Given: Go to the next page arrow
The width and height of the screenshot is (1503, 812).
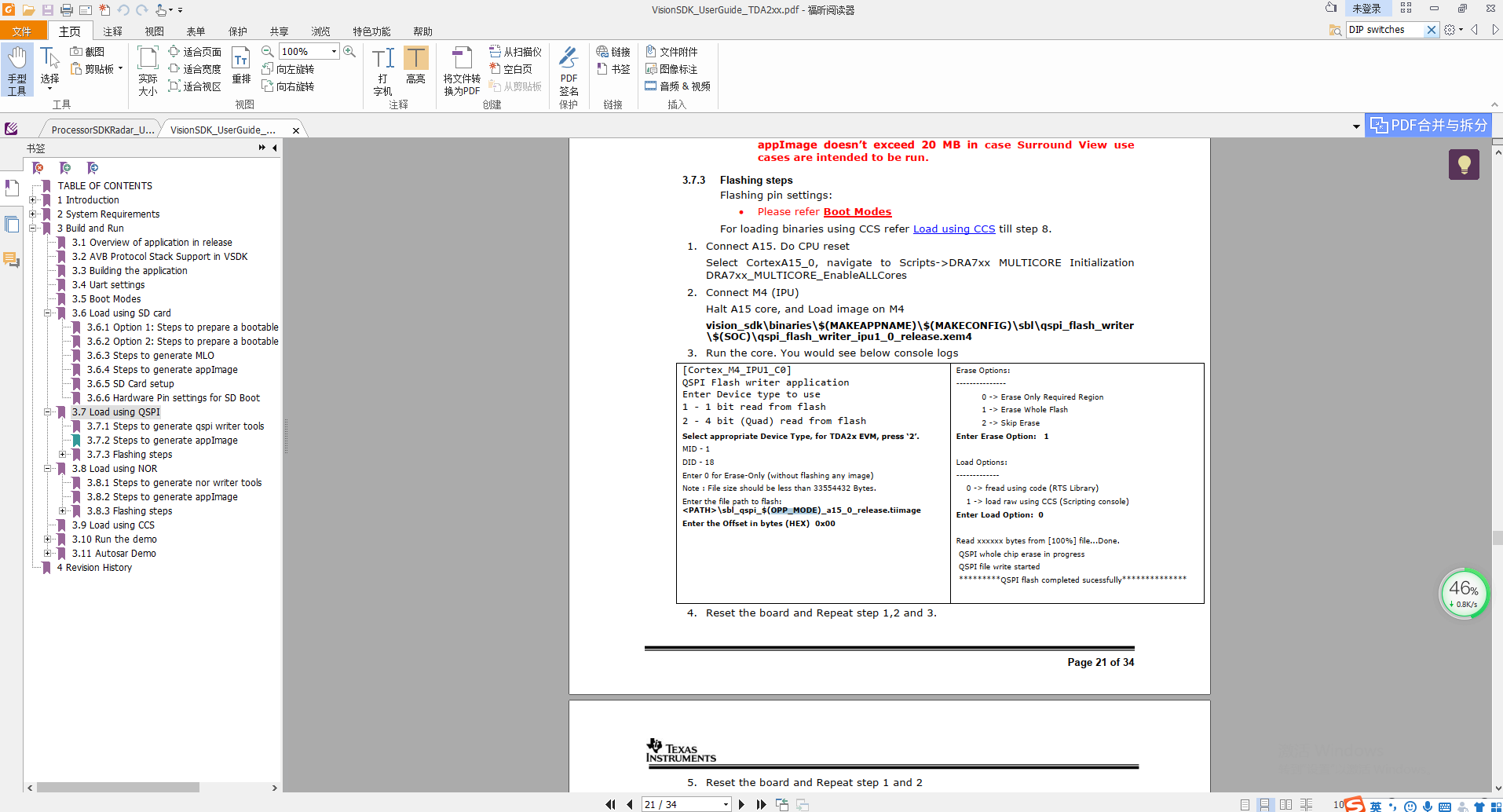Looking at the screenshot, I should pos(741,805).
